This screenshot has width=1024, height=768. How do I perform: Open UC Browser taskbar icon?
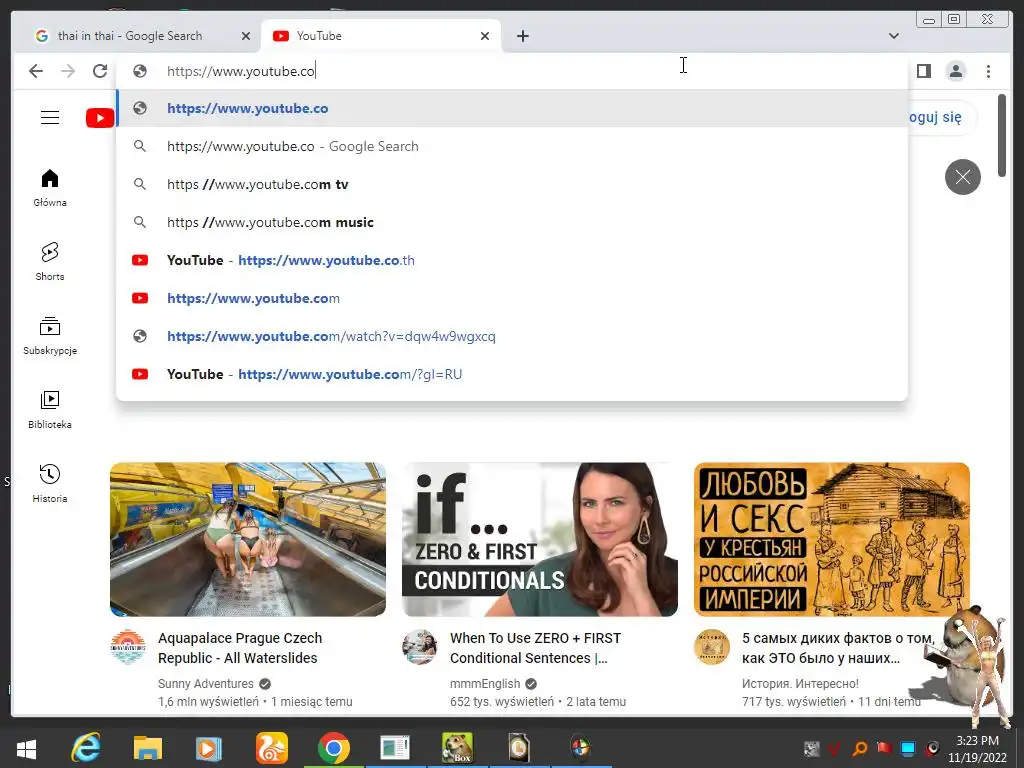pyautogui.click(x=272, y=748)
